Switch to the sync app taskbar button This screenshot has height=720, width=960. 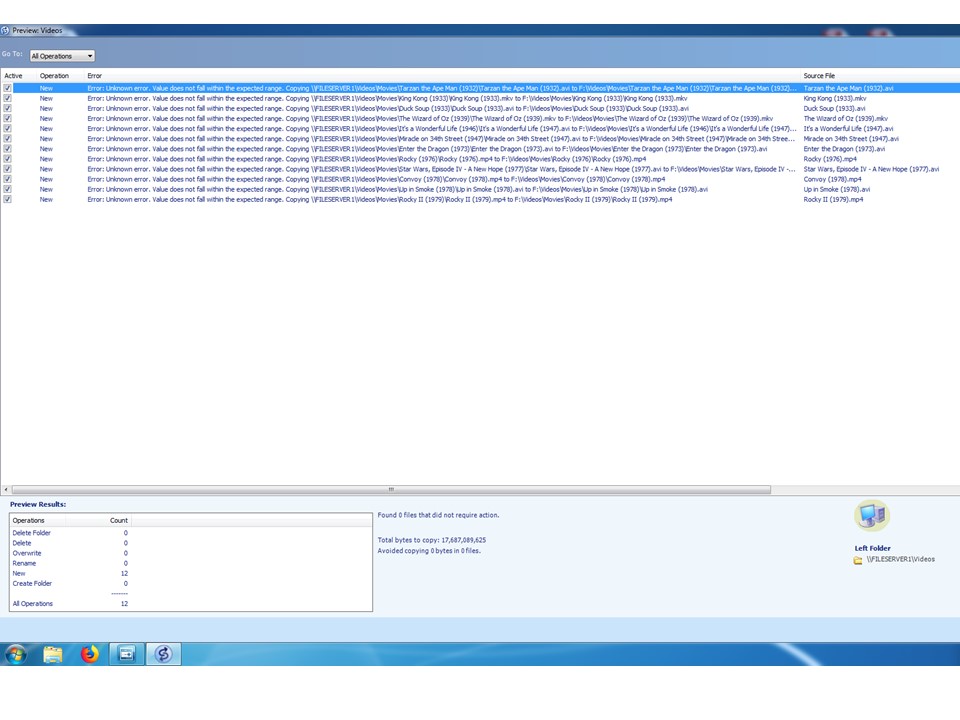point(163,654)
